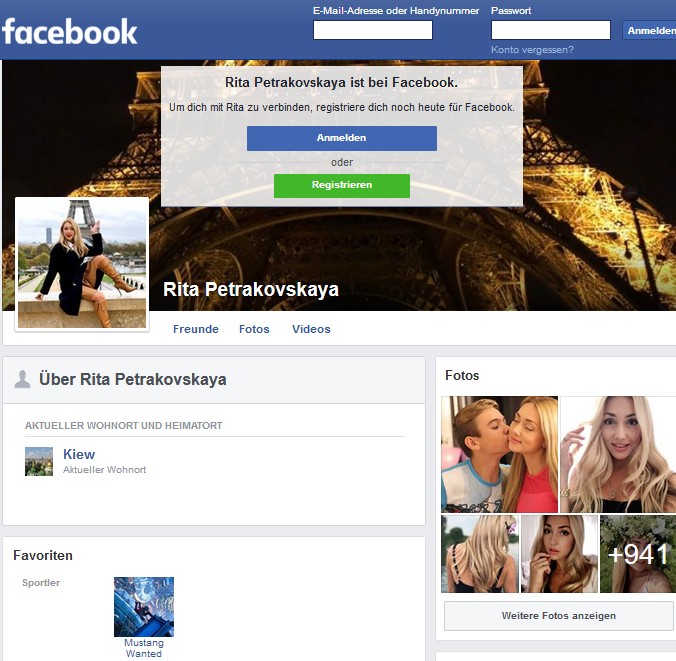
Task: Click Weitere Fotos anzeigen button
Action: tap(558, 616)
